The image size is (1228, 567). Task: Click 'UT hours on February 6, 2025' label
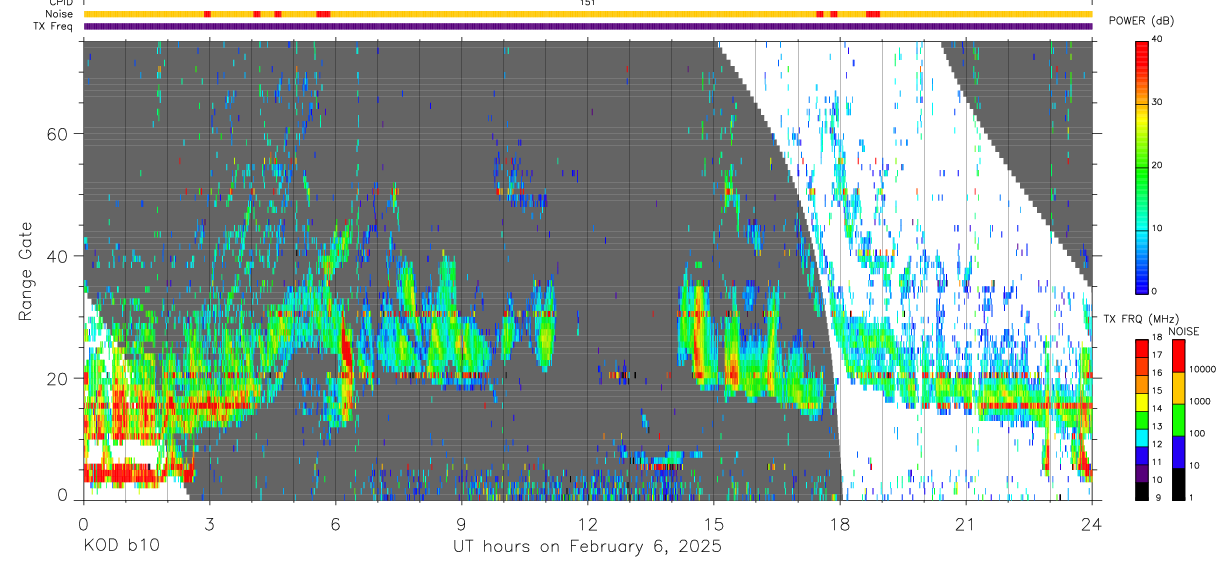(587, 546)
